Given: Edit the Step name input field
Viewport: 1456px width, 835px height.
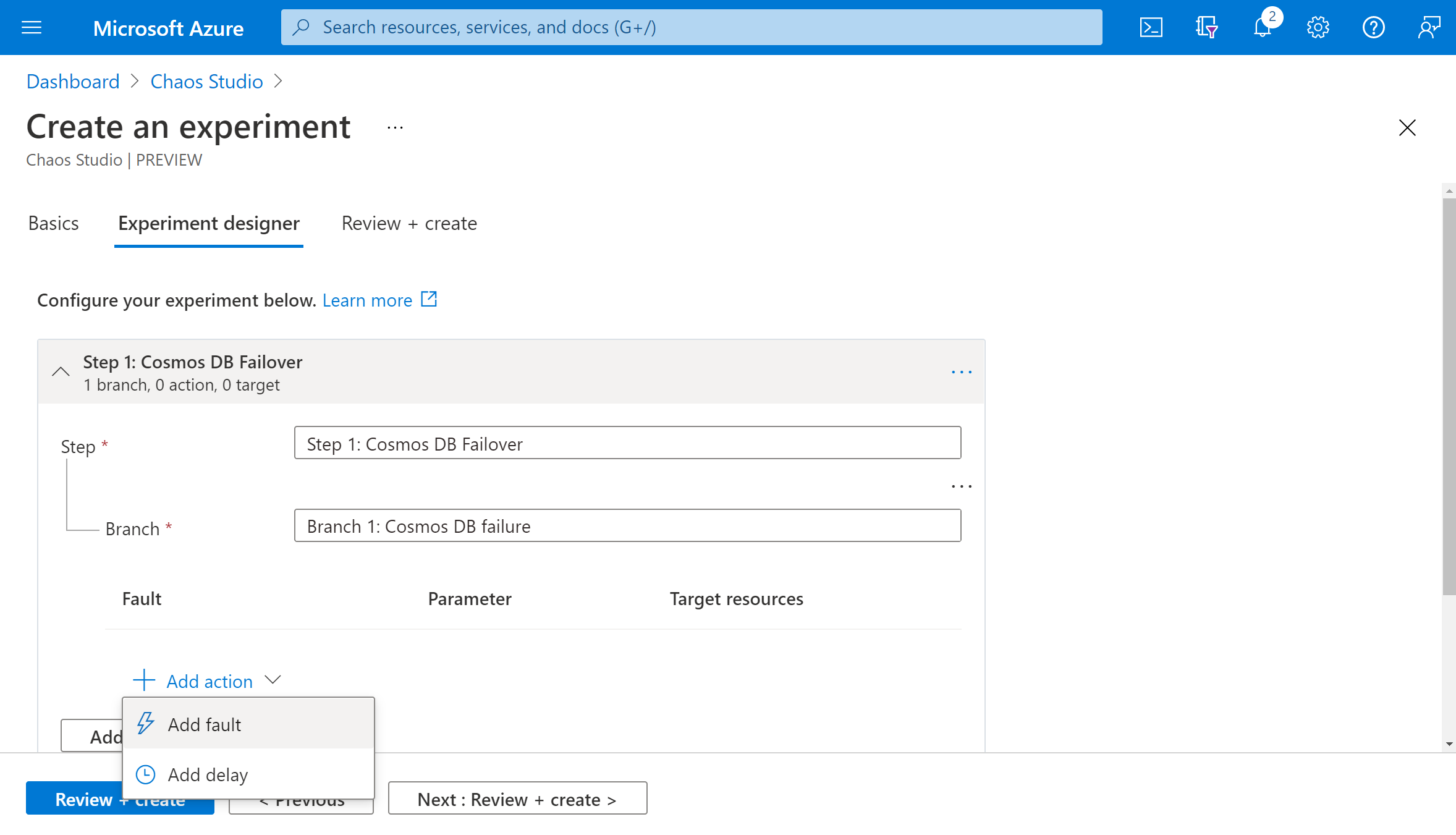Looking at the screenshot, I should (x=627, y=444).
